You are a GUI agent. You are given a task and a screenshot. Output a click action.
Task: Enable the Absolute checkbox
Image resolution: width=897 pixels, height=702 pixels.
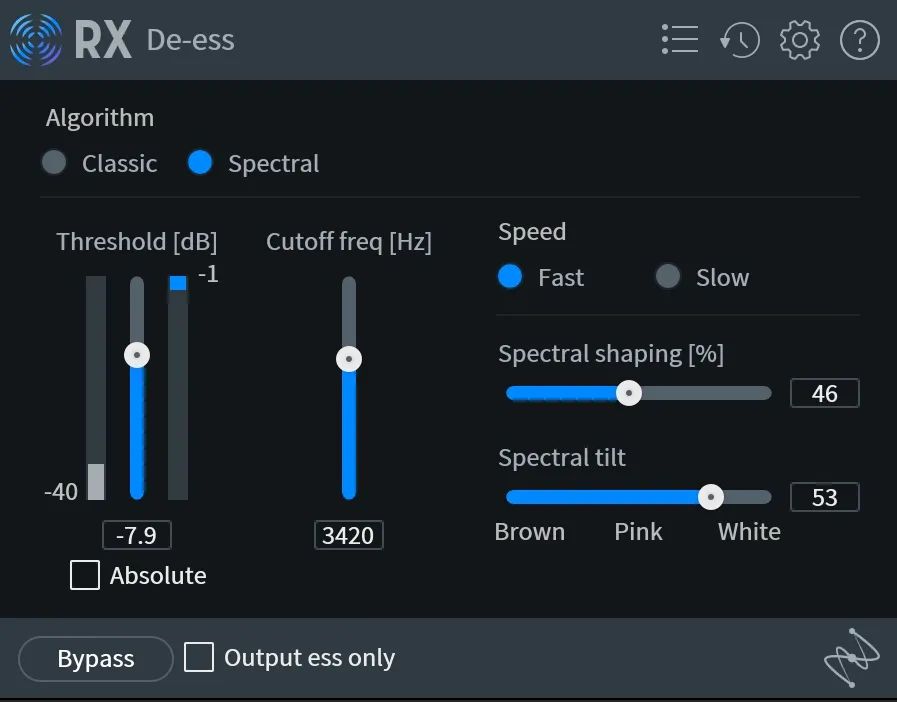pos(85,575)
